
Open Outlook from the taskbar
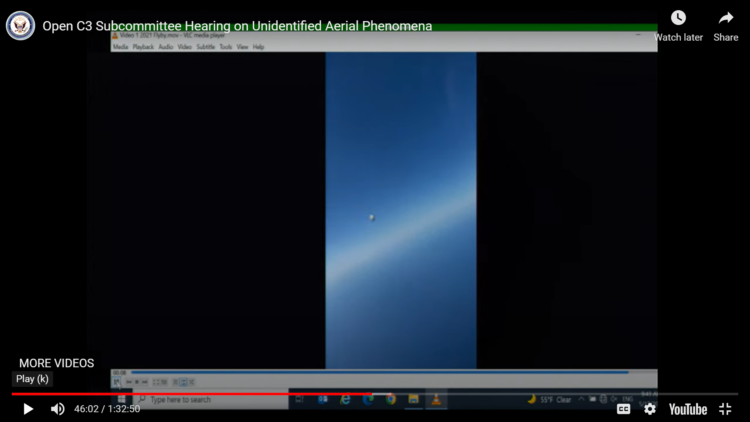point(323,400)
